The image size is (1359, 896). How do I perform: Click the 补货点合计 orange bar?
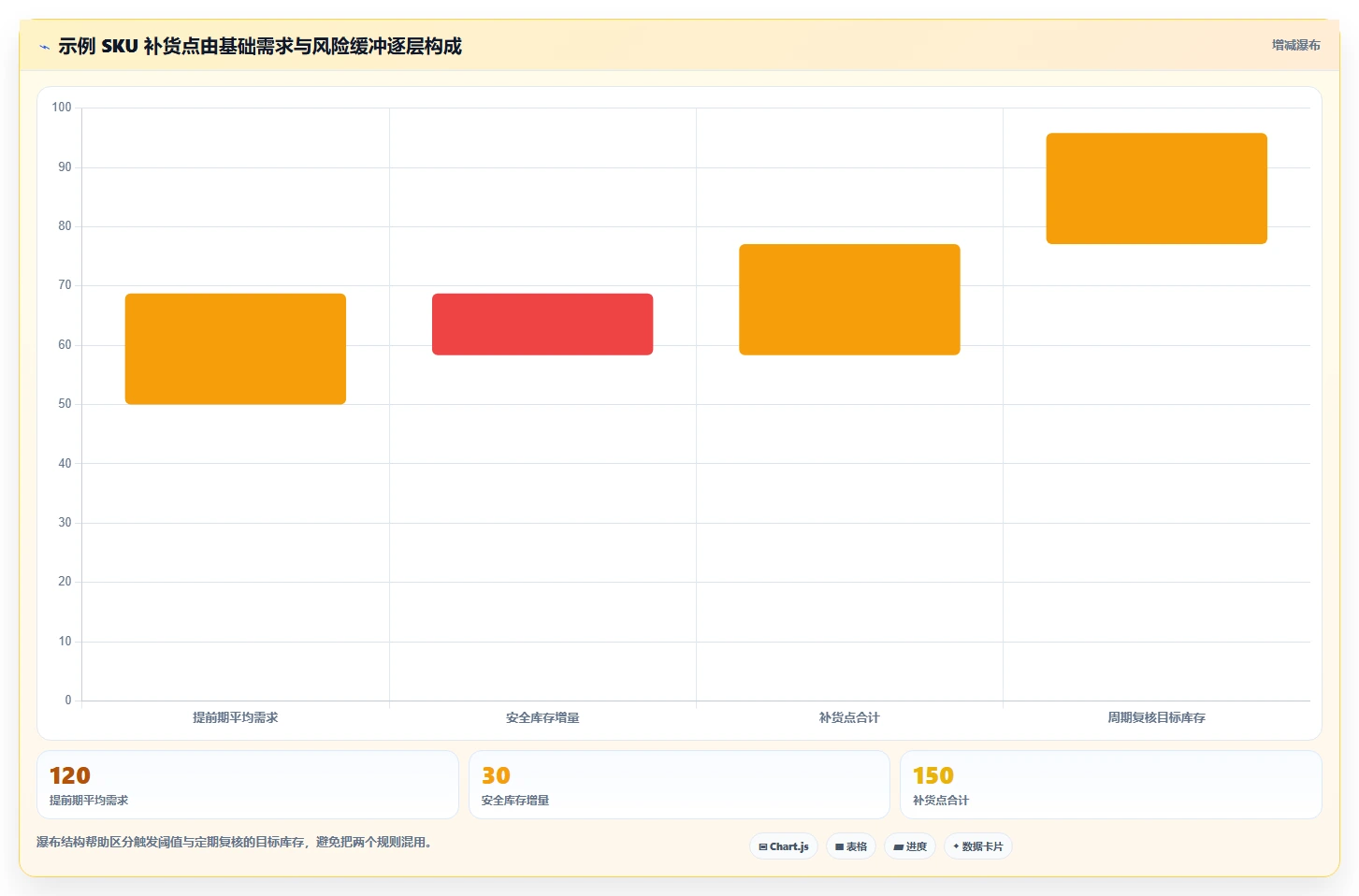pos(849,299)
